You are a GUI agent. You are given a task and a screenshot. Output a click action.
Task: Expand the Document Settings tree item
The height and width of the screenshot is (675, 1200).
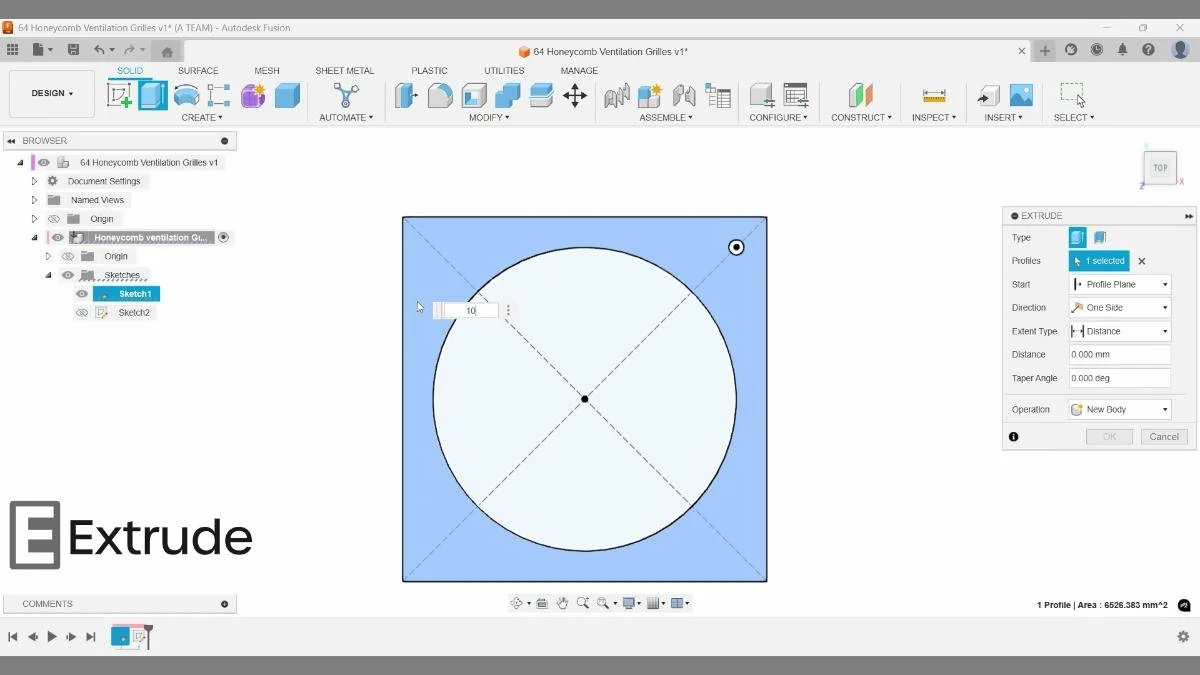tap(33, 180)
